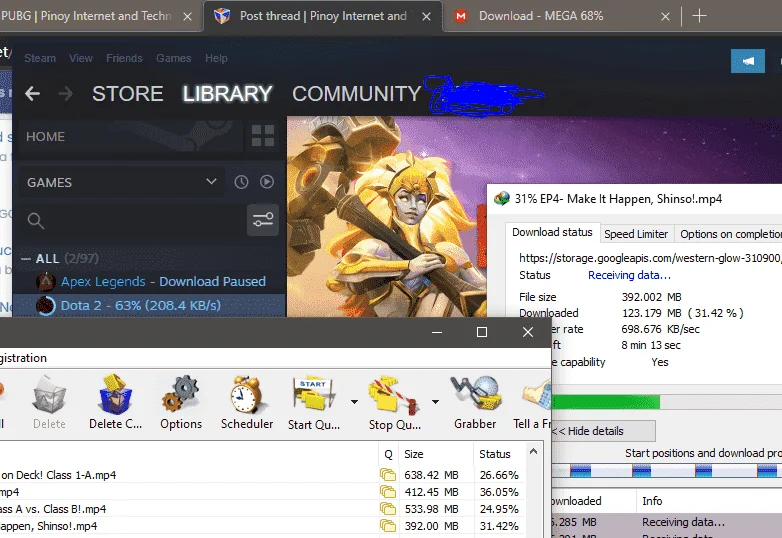Open Download status tab in download dialog
Screen dimensions: 782x538
pyautogui.click(x=552, y=232)
